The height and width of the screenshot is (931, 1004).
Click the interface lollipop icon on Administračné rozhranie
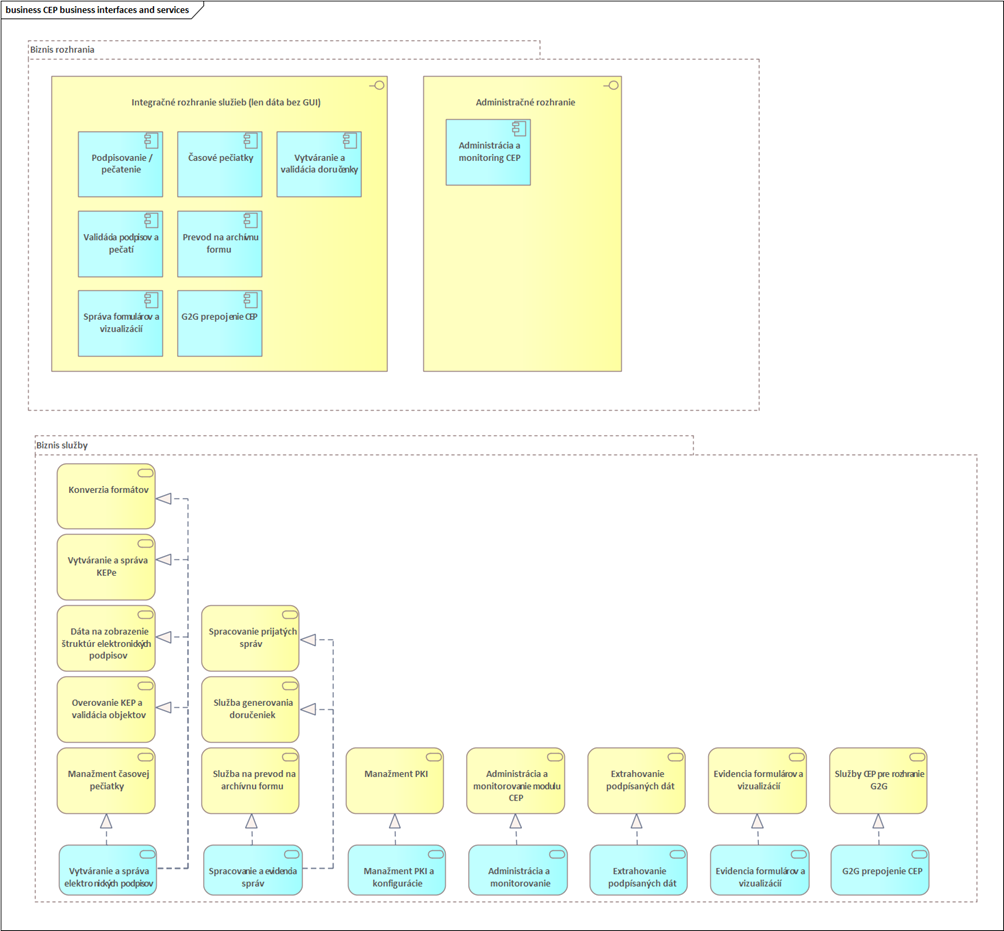click(x=611, y=85)
